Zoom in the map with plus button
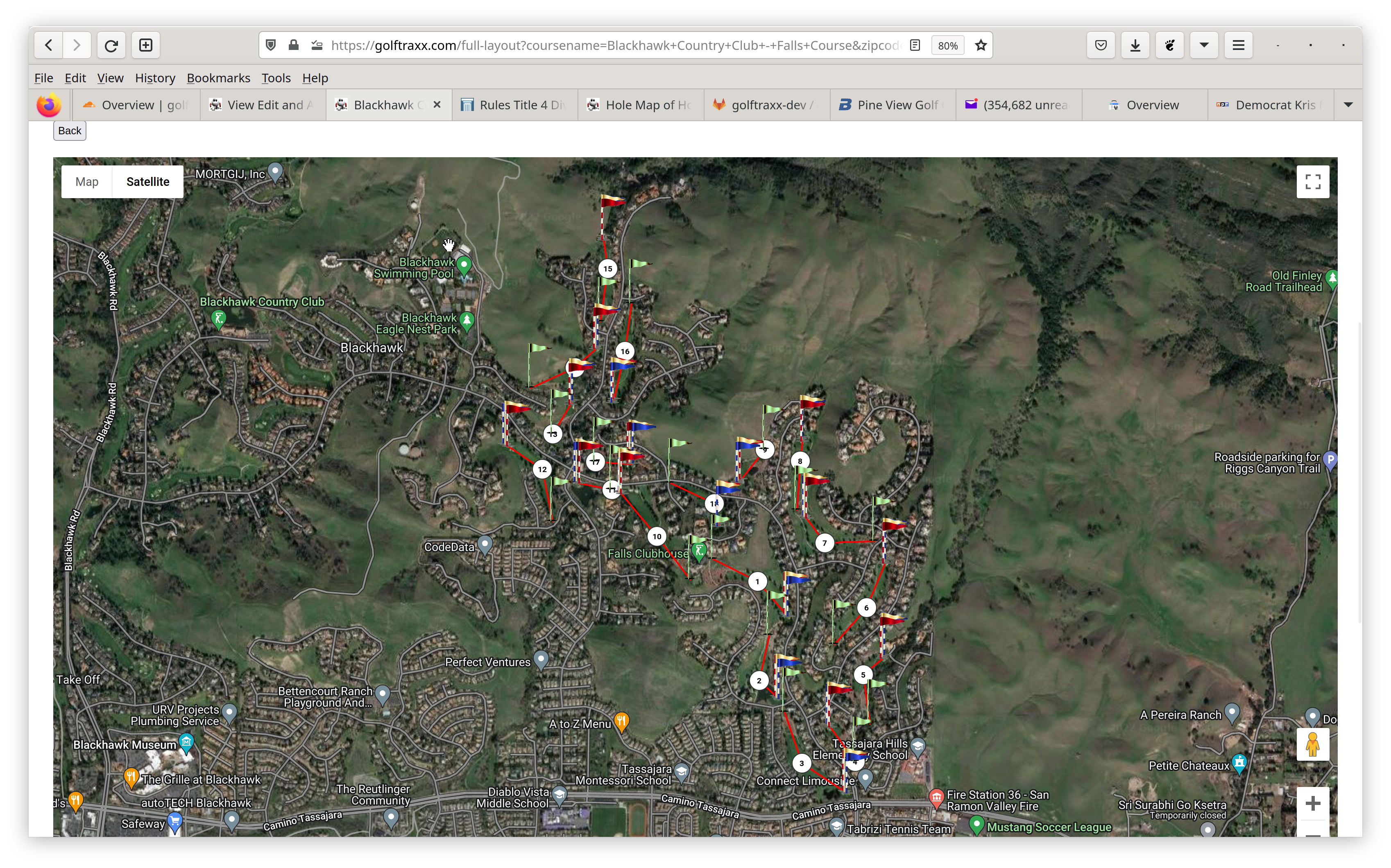Viewport: 1391px width, 868px height. tap(1313, 803)
